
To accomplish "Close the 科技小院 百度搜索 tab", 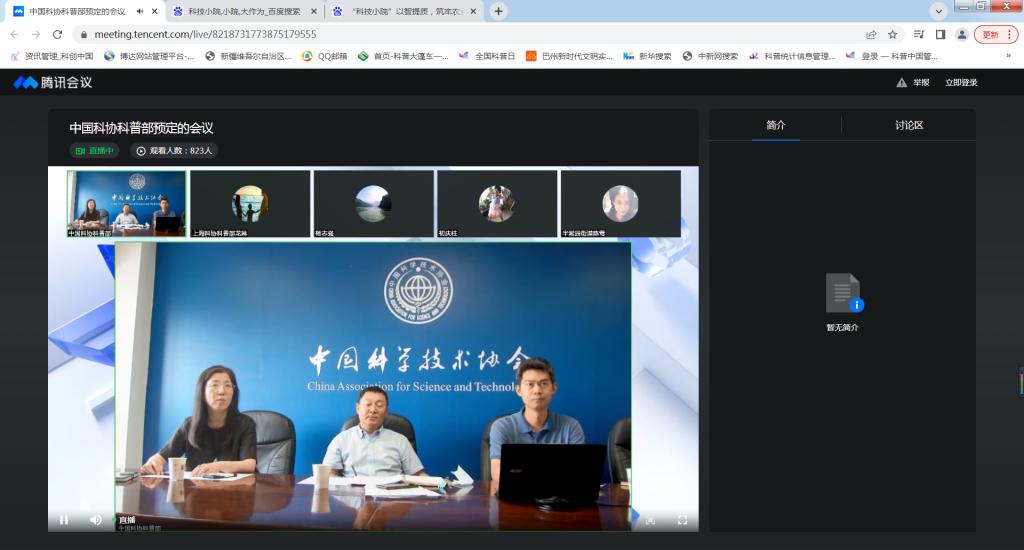I will 313,11.
